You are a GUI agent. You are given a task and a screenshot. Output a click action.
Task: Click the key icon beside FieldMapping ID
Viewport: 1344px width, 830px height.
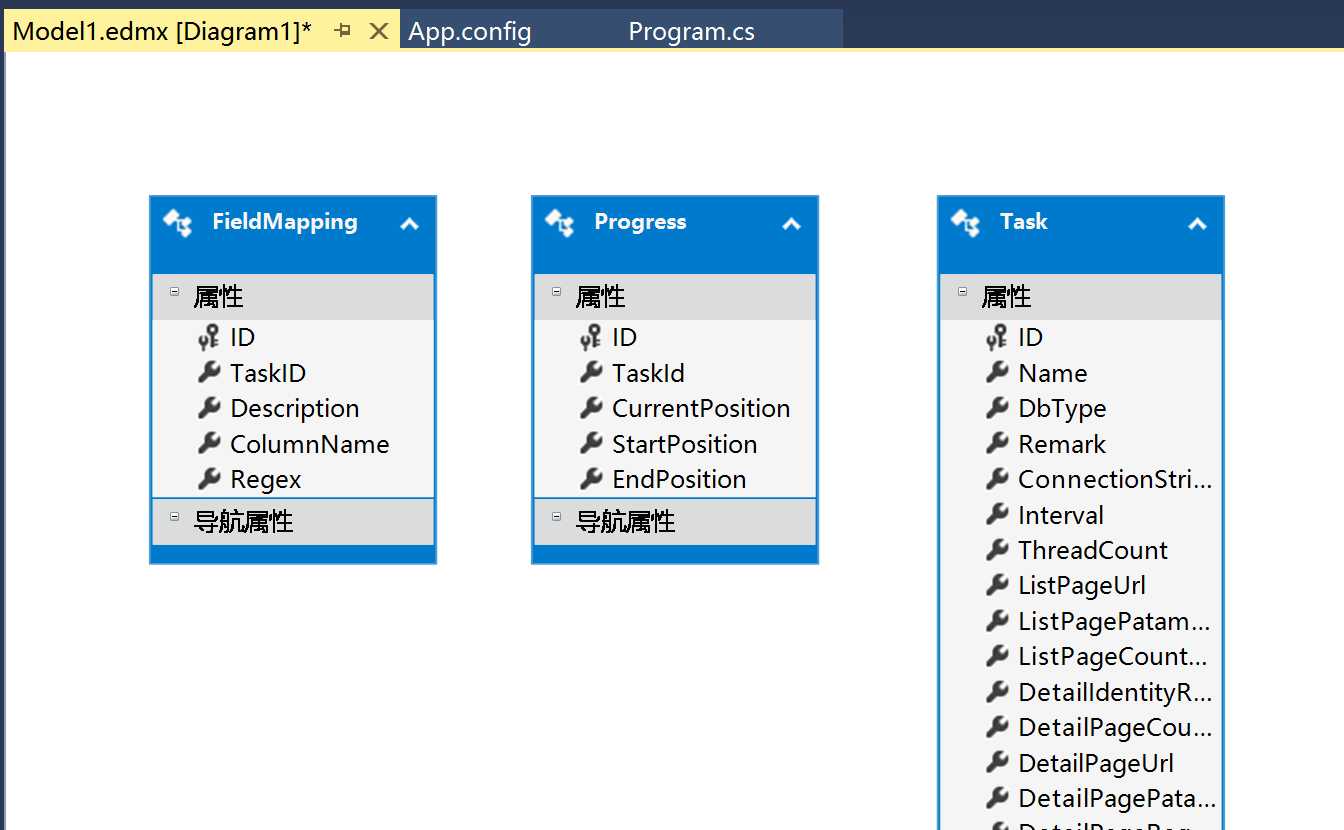pos(208,338)
